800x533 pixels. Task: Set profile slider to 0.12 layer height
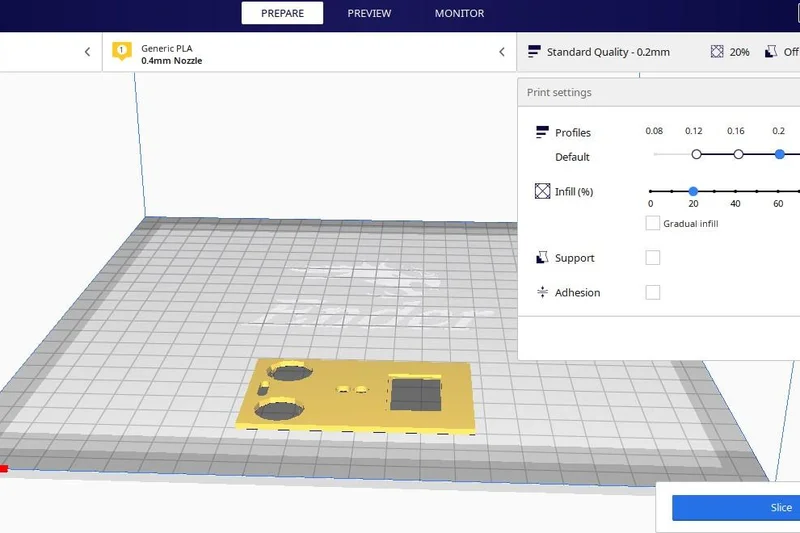tap(696, 154)
